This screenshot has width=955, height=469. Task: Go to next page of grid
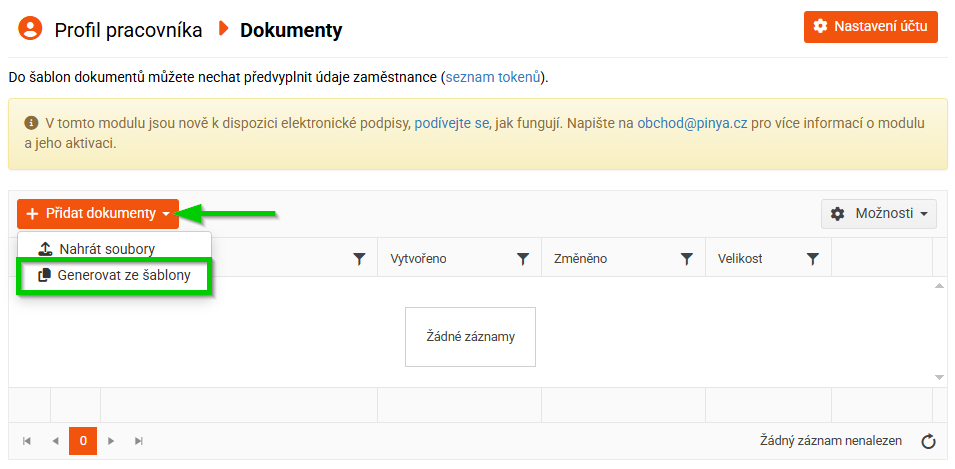pyautogui.click(x=111, y=441)
